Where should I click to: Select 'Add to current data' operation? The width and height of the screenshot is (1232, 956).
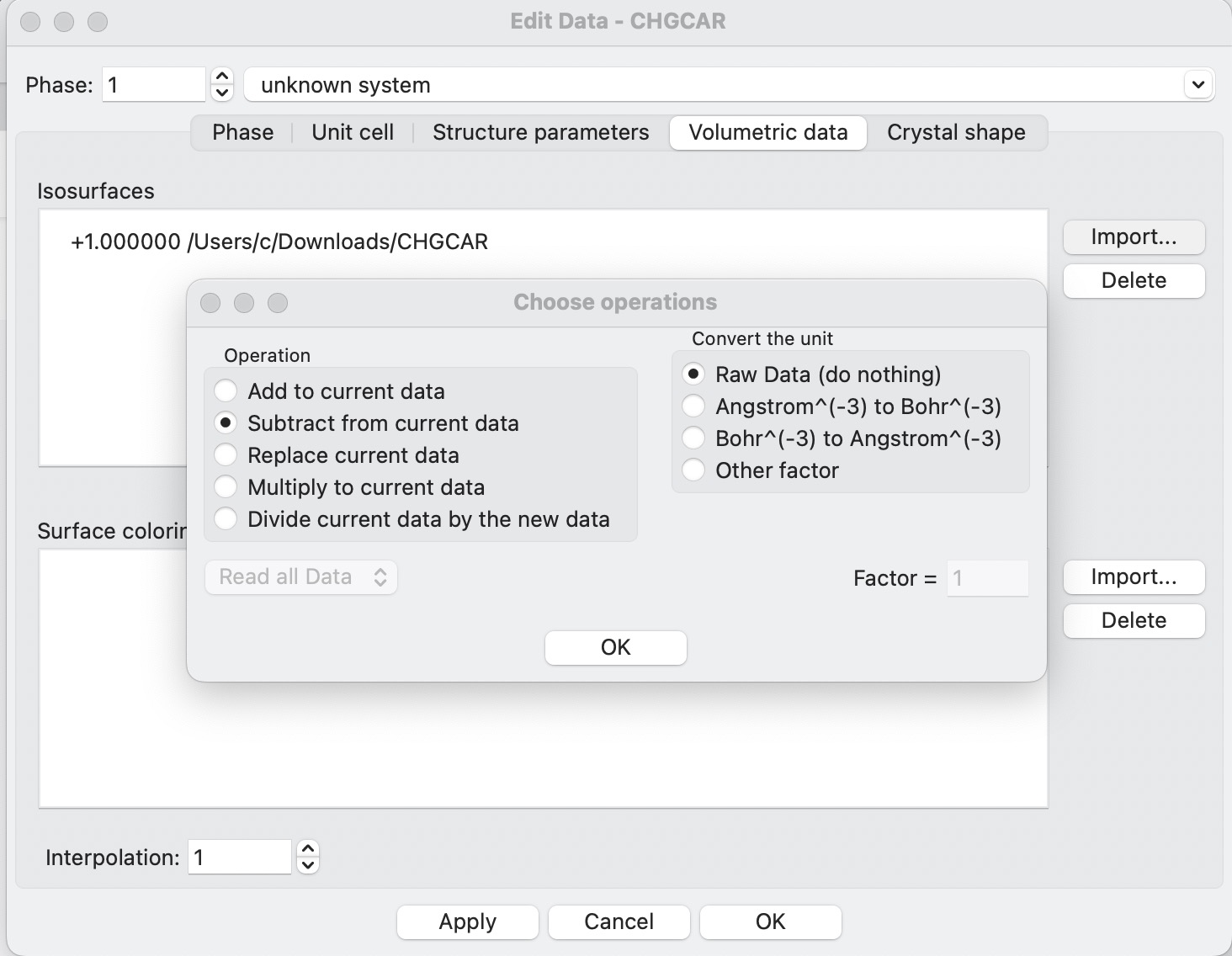tap(226, 391)
